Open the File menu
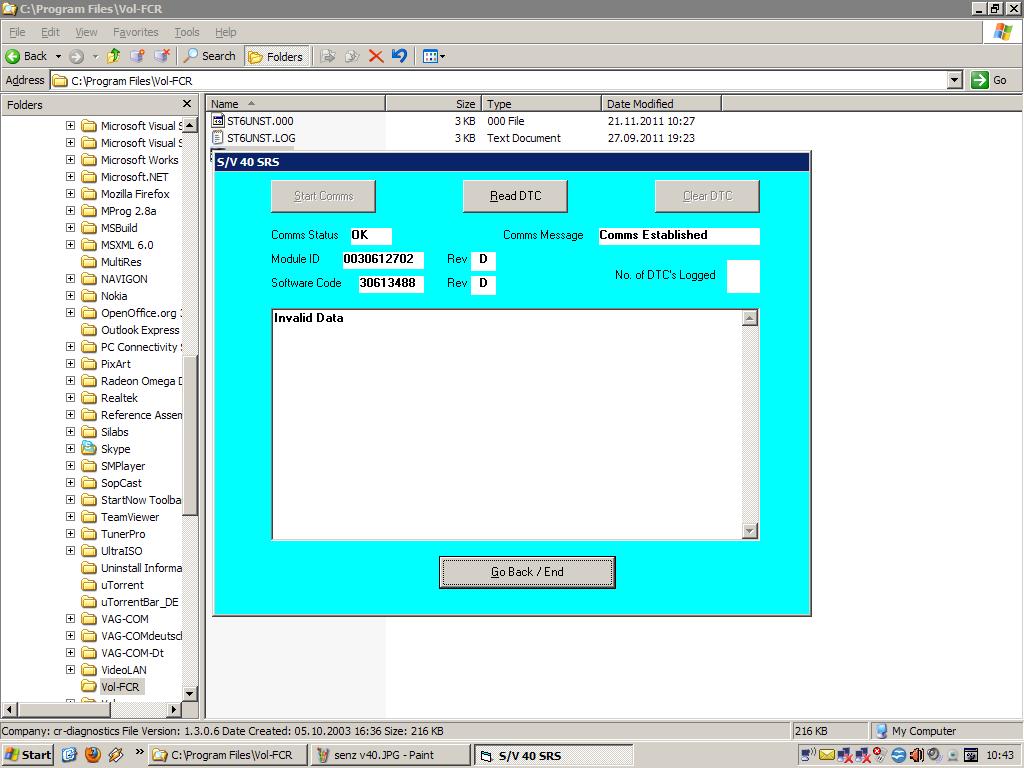The height and width of the screenshot is (768, 1024). point(18,32)
